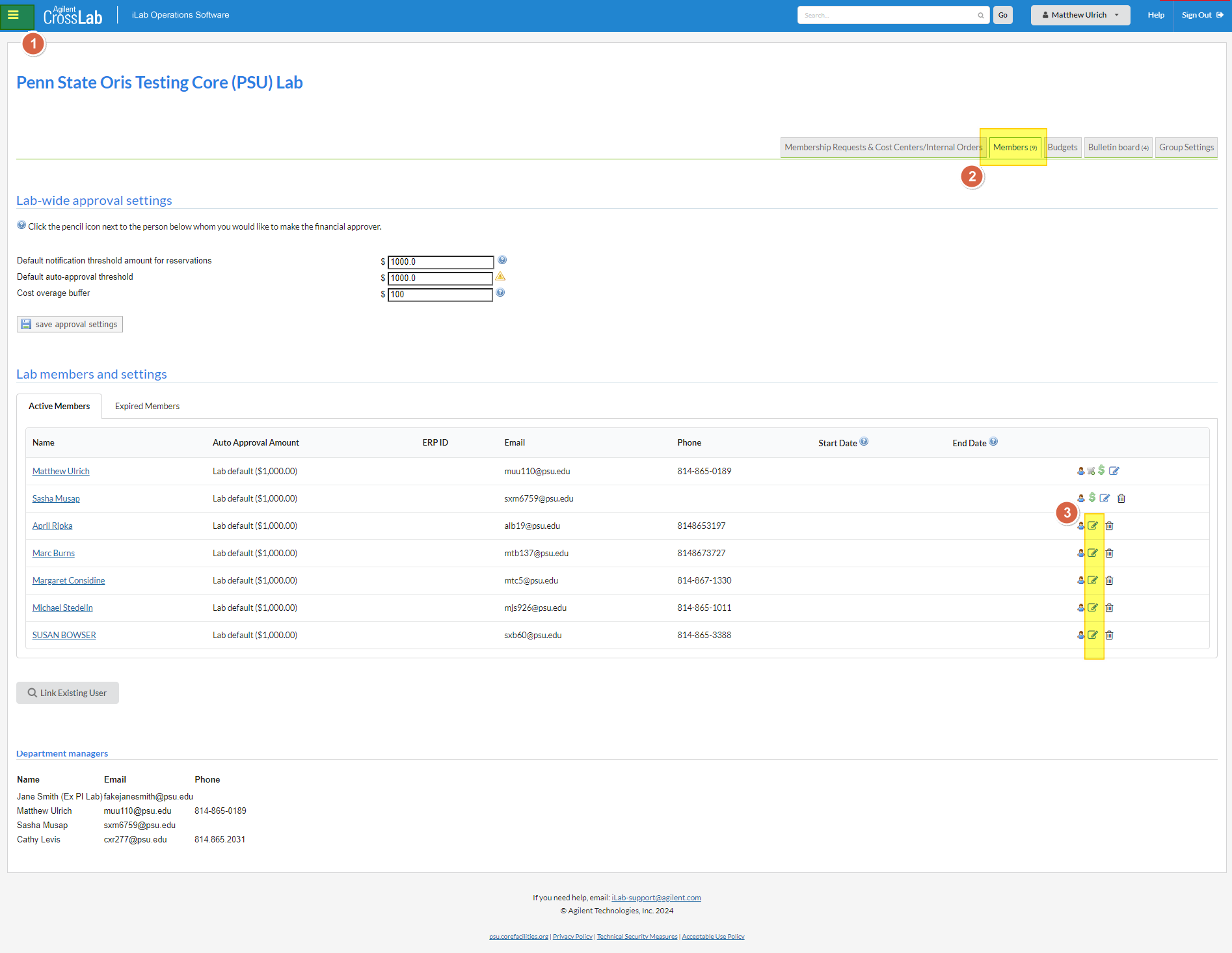The width and height of the screenshot is (1232, 953).
Task: Click the person icon in April Ripka's row
Action: coord(1080,526)
